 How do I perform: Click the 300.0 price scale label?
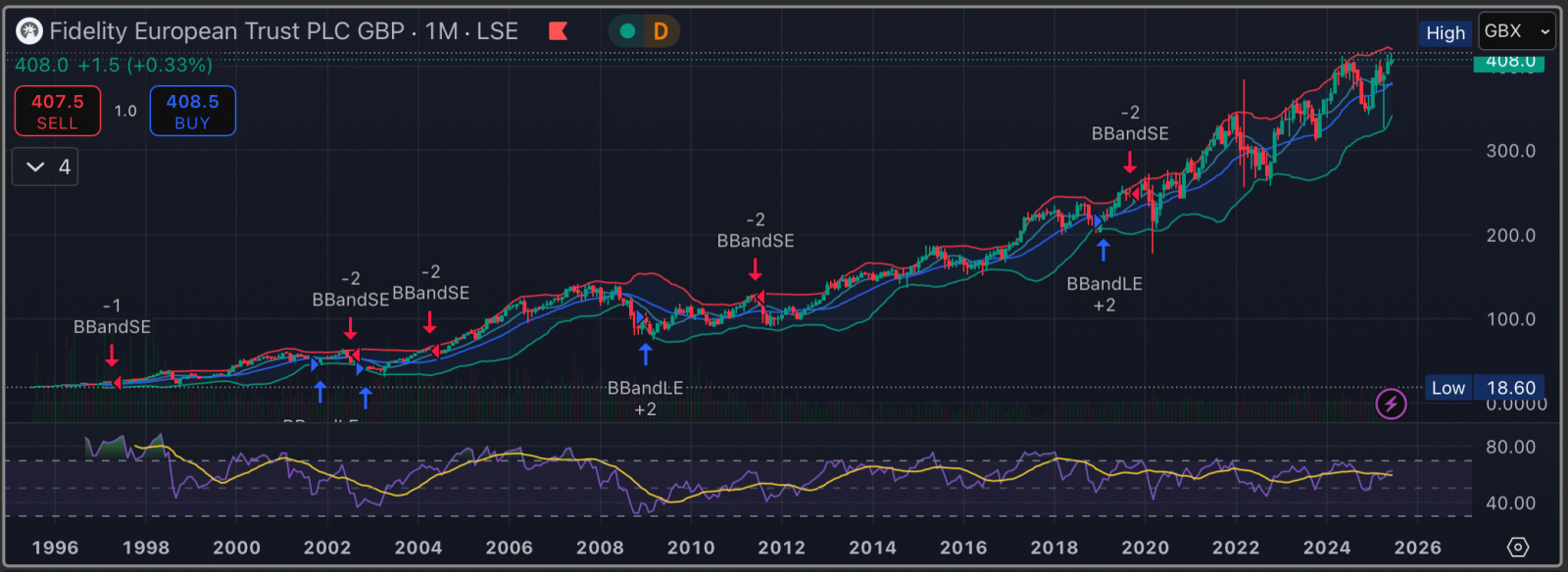click(1510, 151)
